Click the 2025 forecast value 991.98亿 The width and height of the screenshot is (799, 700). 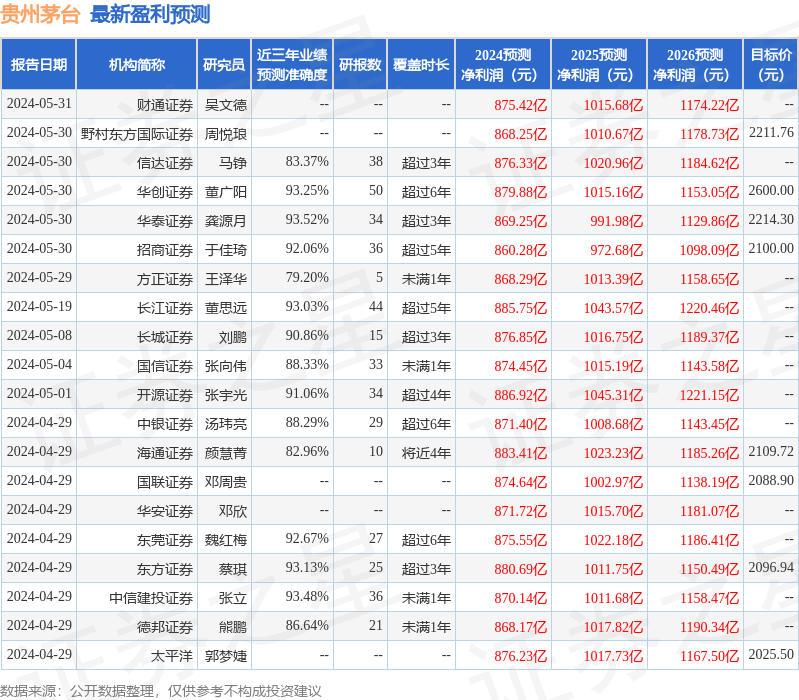coord(617,221)
